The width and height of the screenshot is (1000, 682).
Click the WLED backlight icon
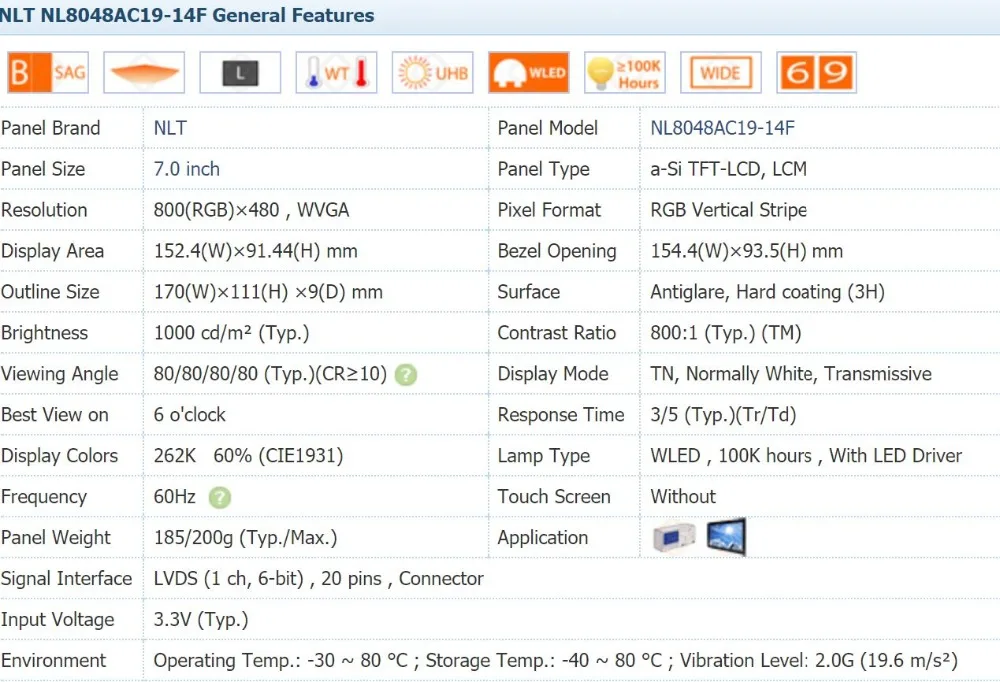(529, 73)
